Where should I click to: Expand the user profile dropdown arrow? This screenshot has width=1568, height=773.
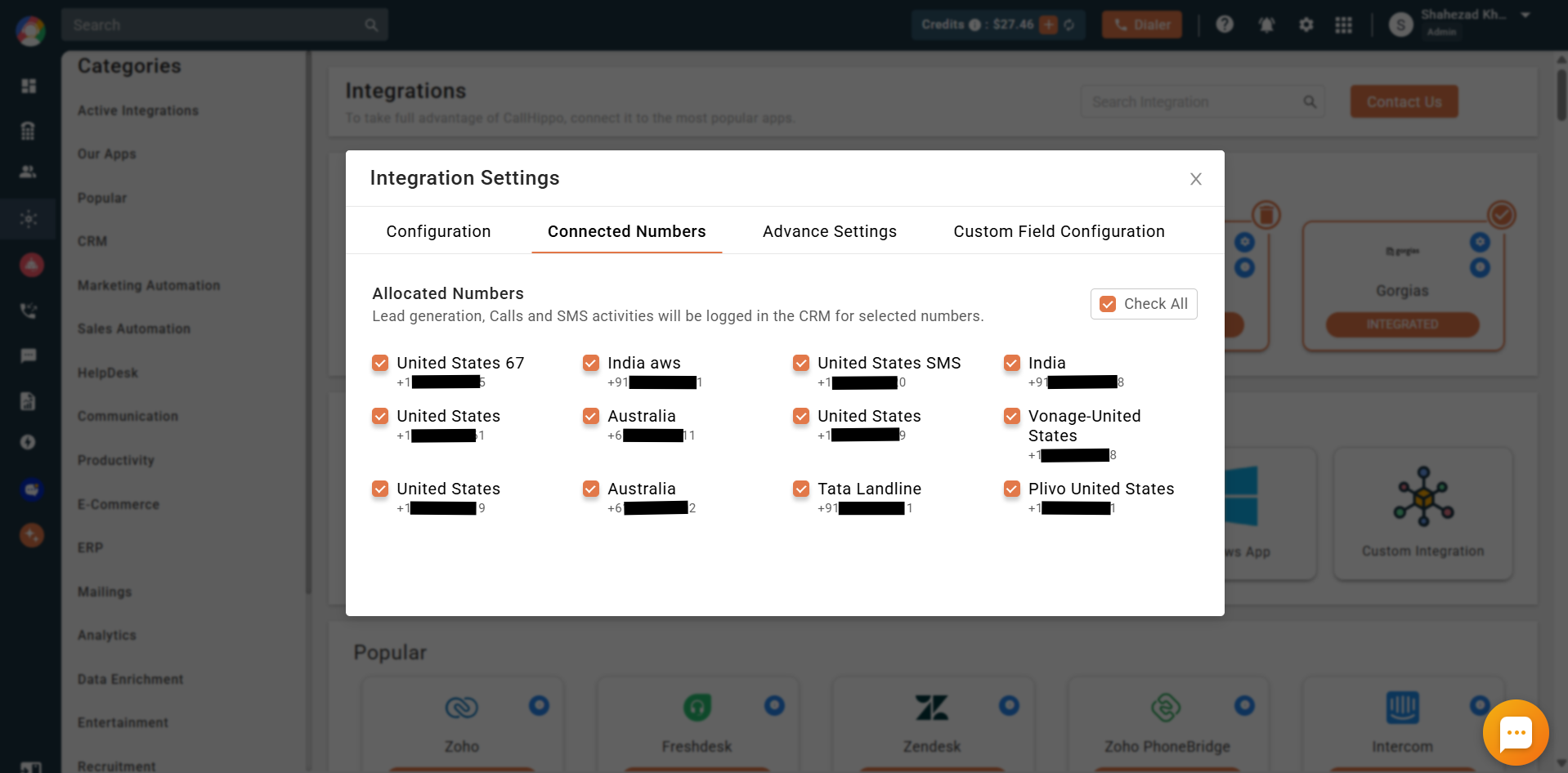click(x=1525, y=15)
